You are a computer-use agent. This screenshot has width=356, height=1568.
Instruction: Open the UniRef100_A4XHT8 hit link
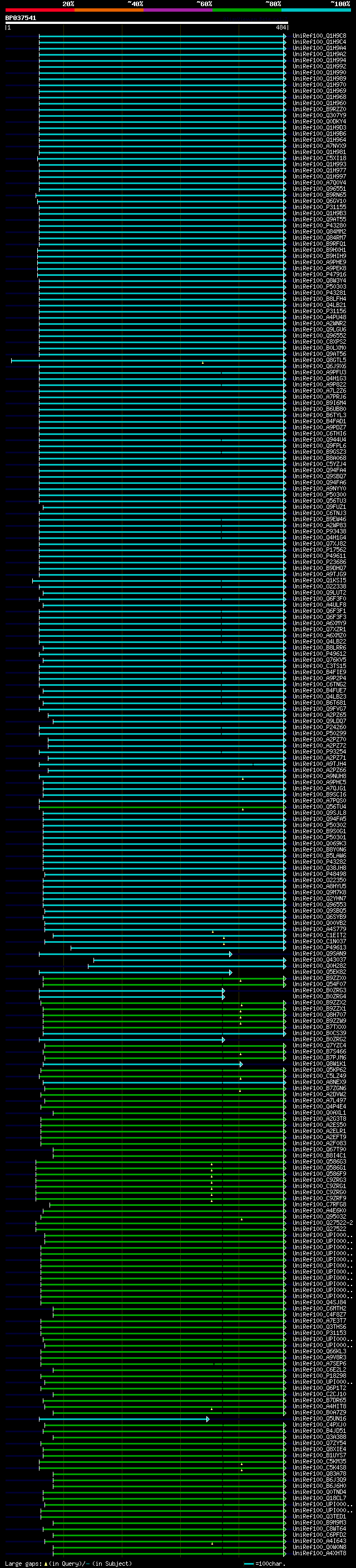[x=319, y=1554]
